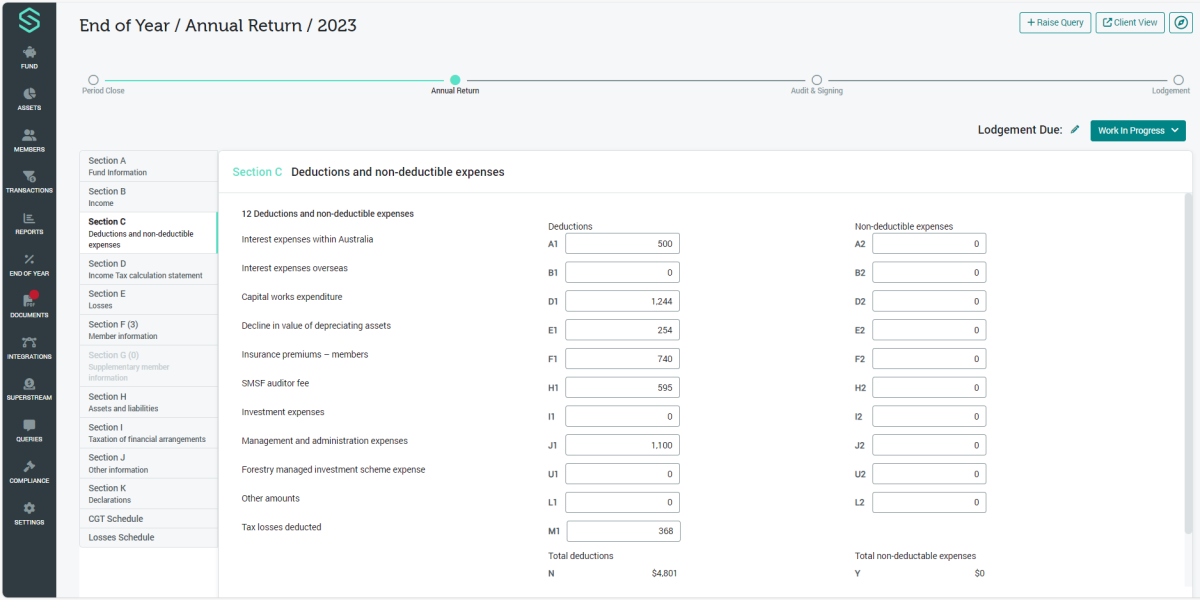The width and height of the screenshot is (1200, 600).
Task: Click the SMSF auditor fee H1 field
Action: [622, 387]
